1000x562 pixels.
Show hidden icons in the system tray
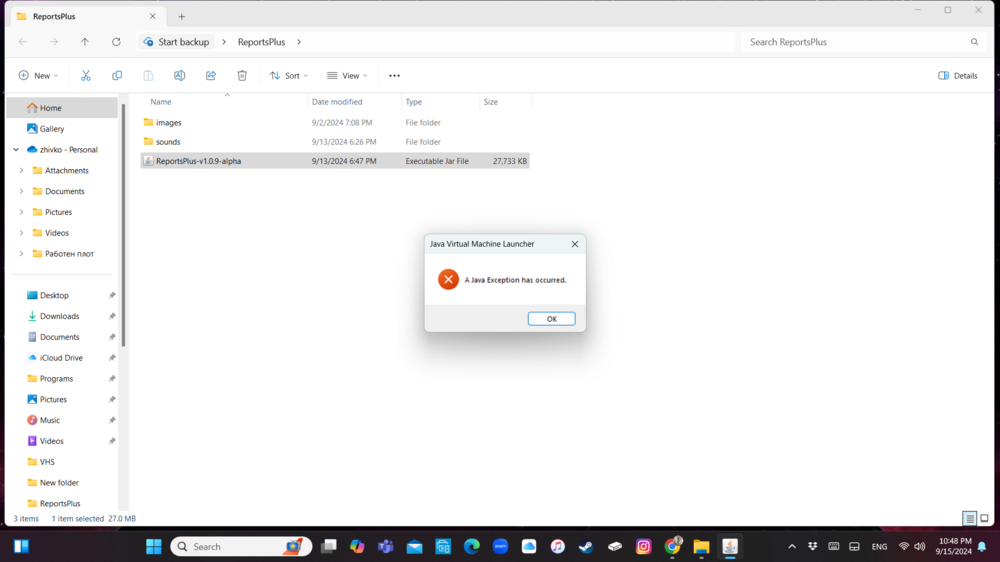click(x=791, y=547)
